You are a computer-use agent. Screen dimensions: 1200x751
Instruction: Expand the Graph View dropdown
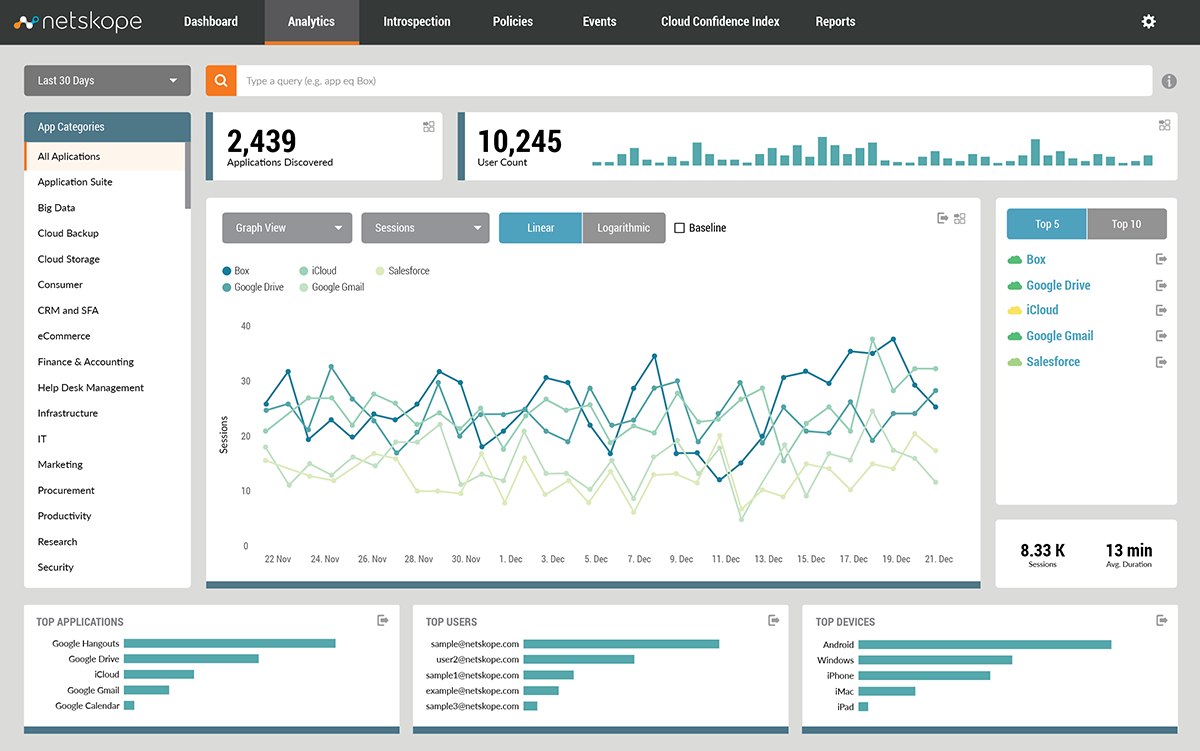click(x=287, y=228)
